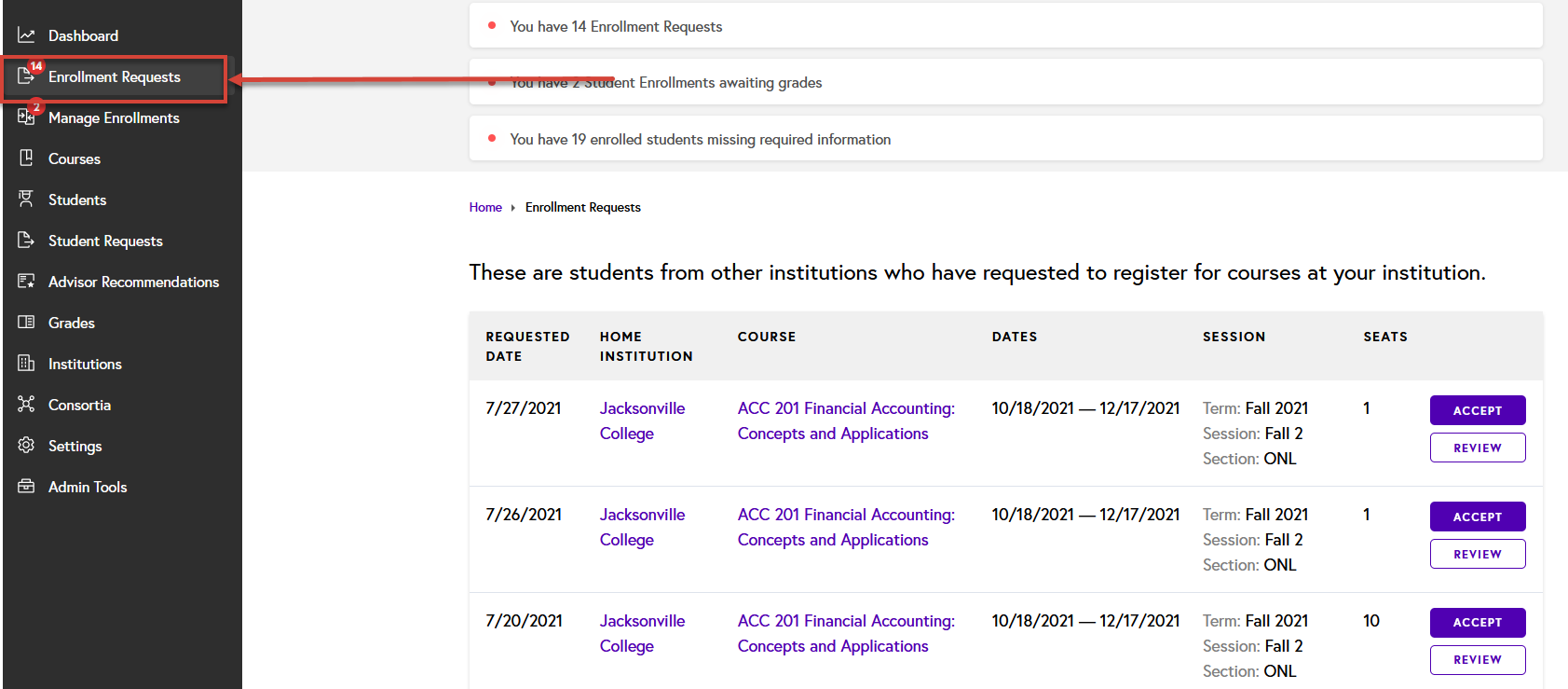Click the Home breadcrumb link

(485, 207)
